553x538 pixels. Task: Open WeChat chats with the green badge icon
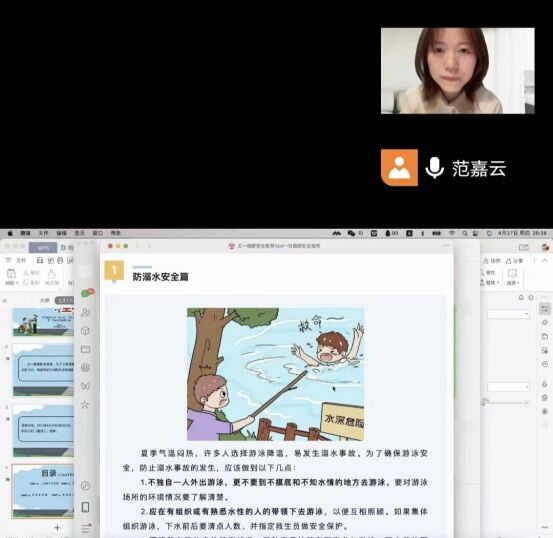coord(86,293)
